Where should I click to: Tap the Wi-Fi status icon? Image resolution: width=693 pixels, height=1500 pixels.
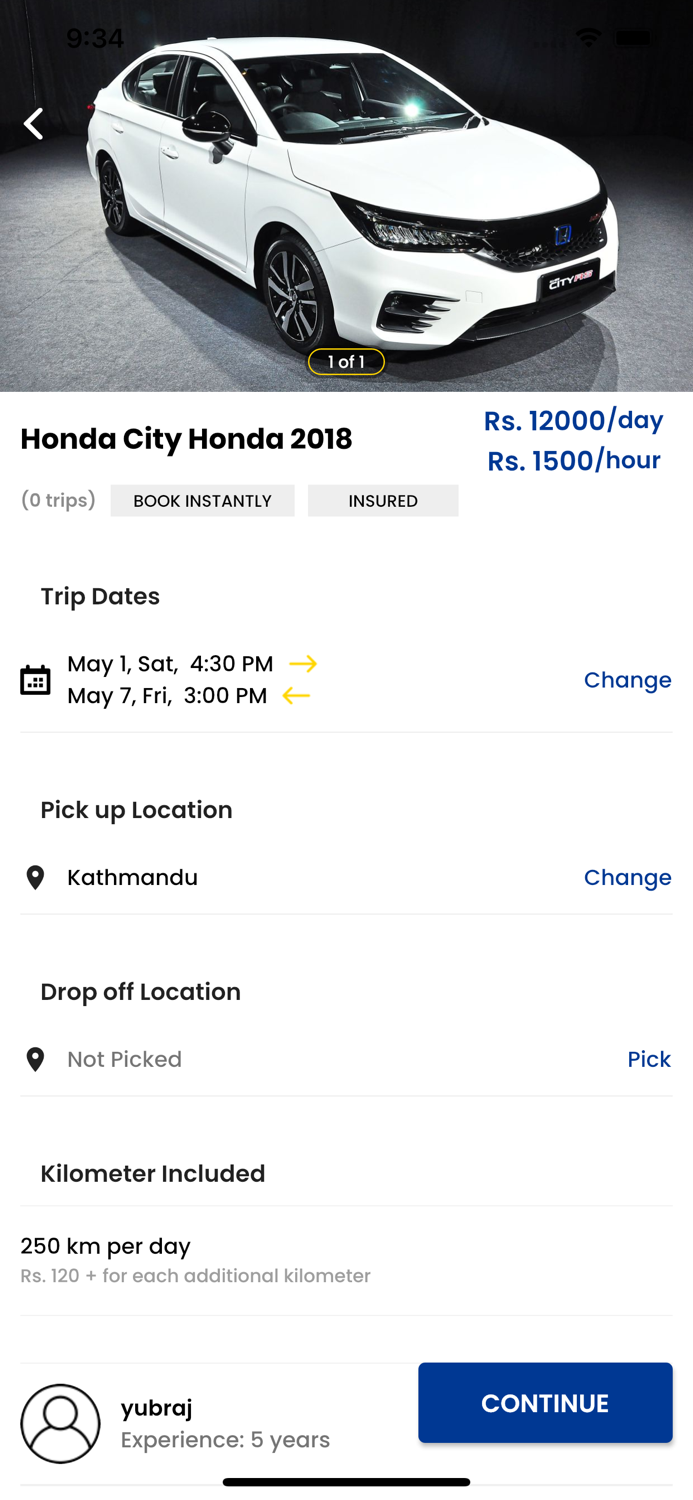[588, 38]
